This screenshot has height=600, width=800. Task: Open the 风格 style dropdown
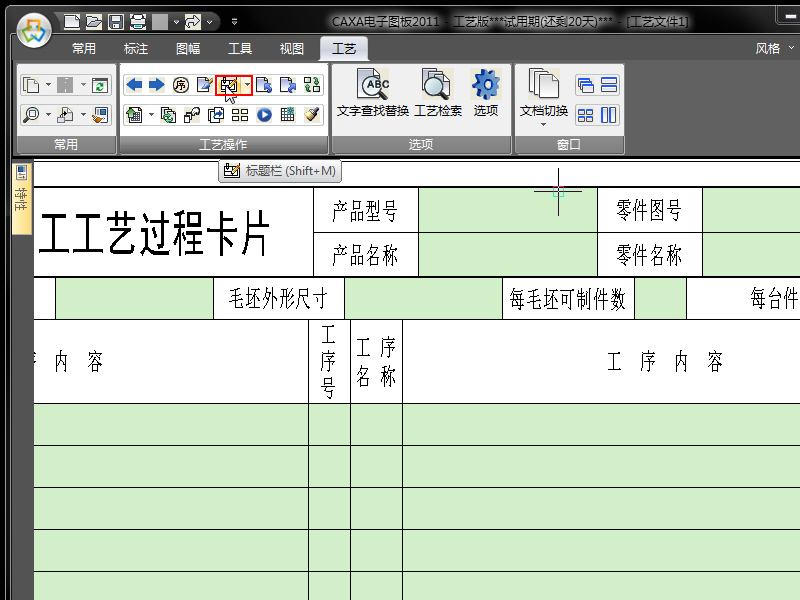(772, 48)
